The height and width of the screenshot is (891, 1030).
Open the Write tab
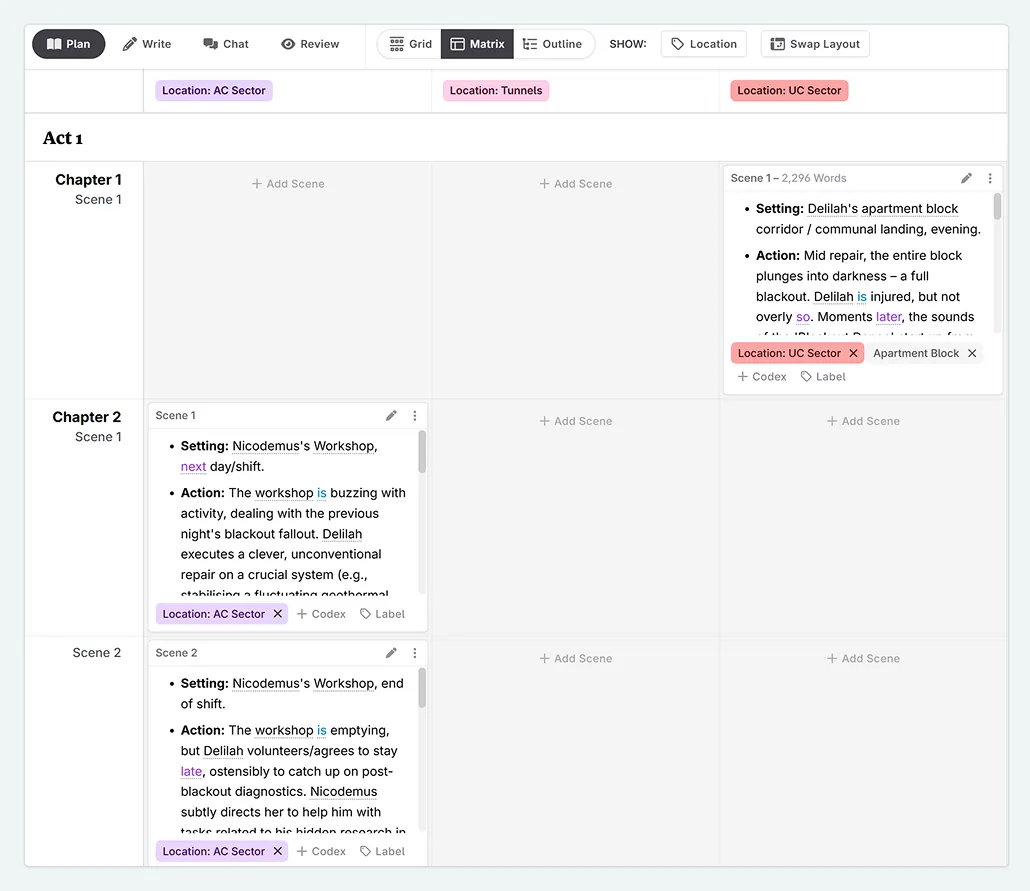pyautogui.click(x=147, y=44)
